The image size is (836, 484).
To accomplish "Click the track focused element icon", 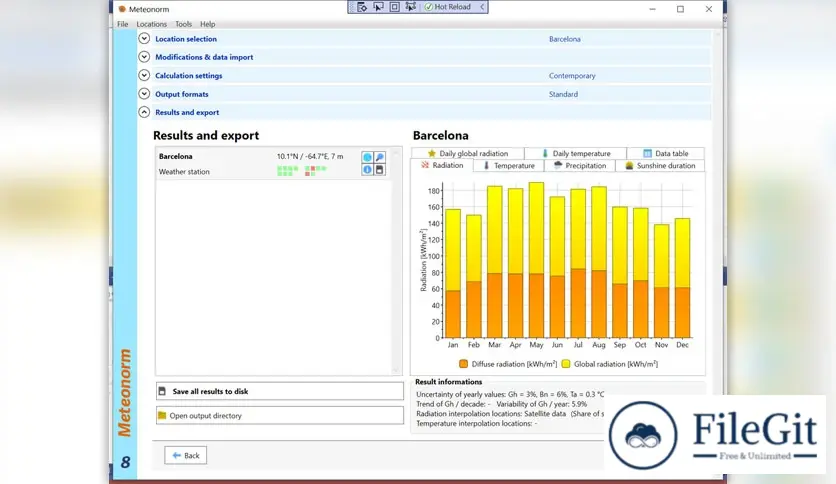I will (411, 7).
